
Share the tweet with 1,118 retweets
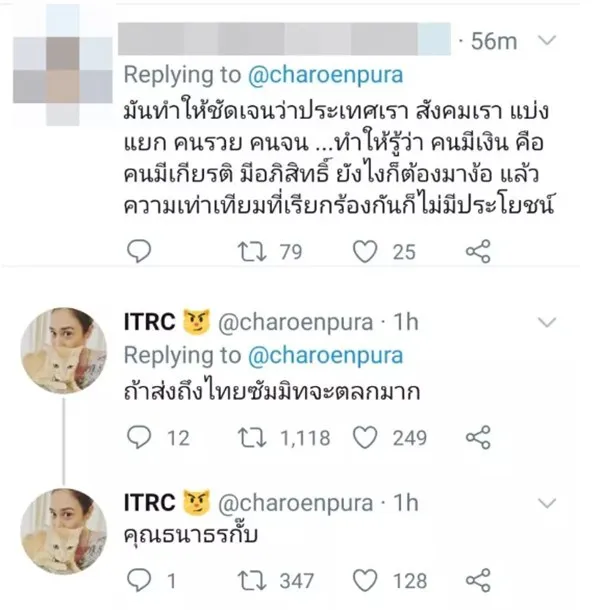(479, 436)
